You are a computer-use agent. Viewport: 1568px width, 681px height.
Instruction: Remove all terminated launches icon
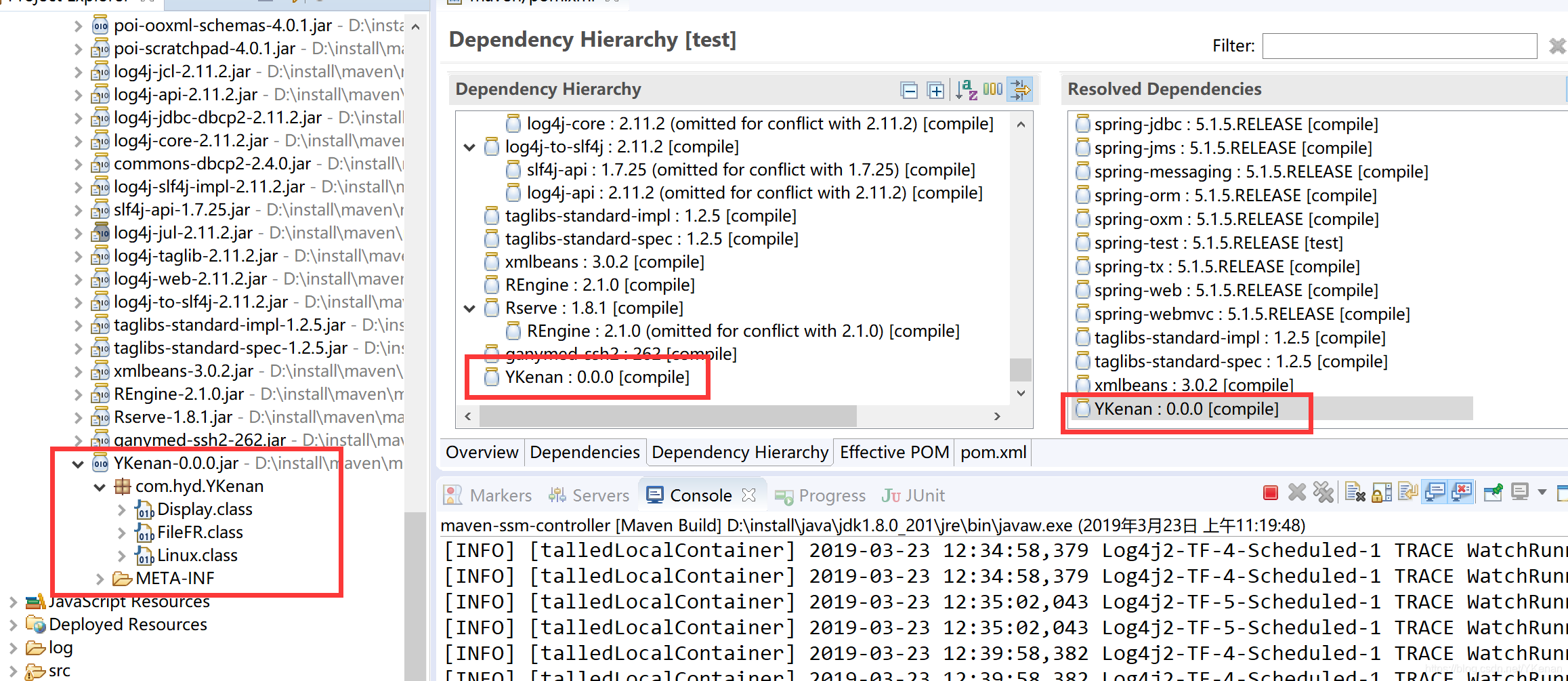point(1323,493)
